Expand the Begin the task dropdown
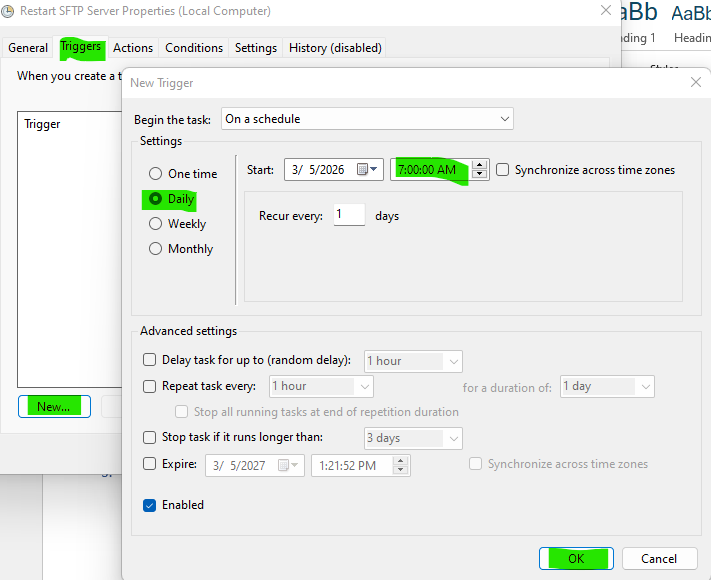The width and height of the screenshot is (711, 580). click(x=367, y=119)
